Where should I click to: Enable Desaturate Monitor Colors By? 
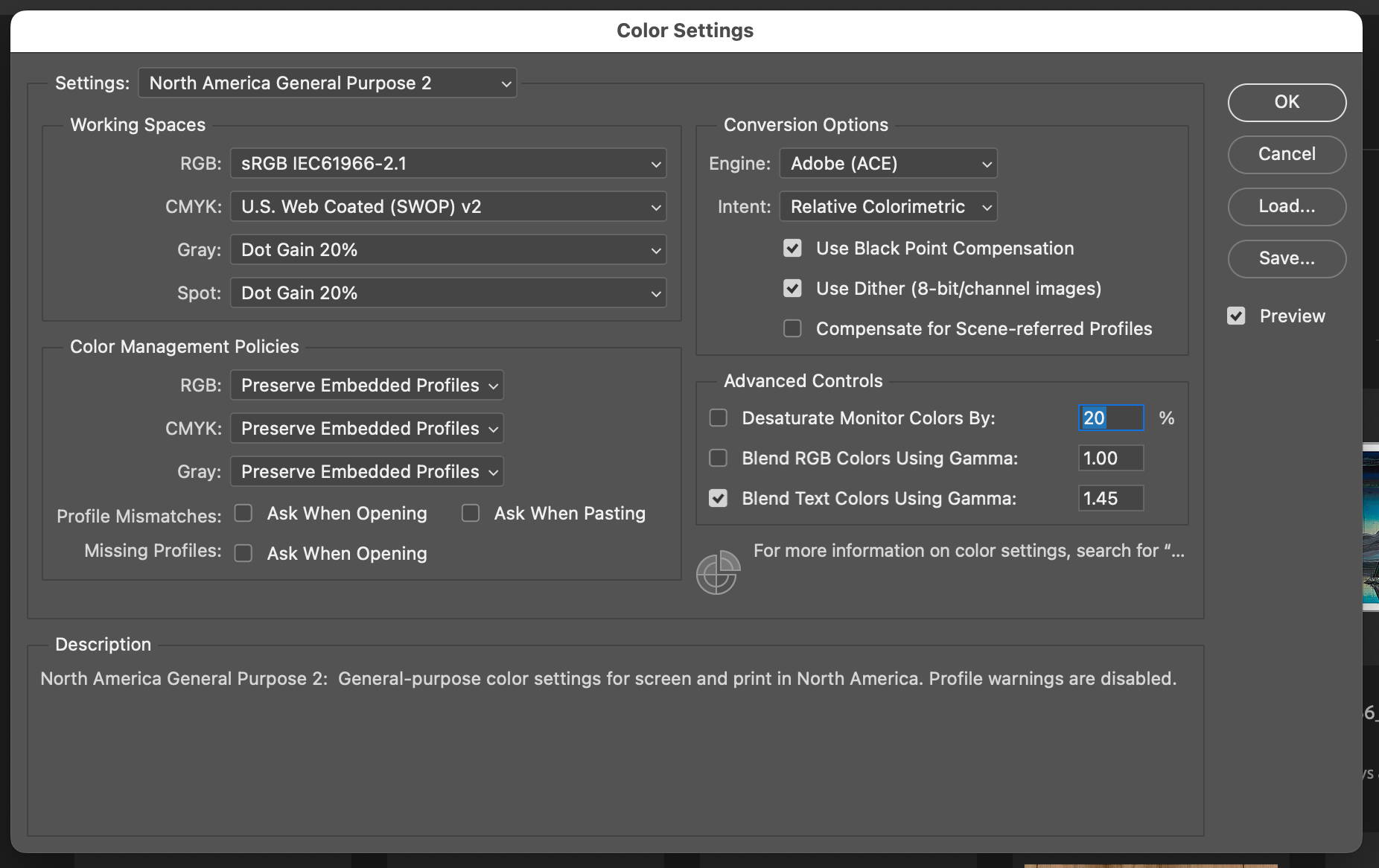(718, 418)
